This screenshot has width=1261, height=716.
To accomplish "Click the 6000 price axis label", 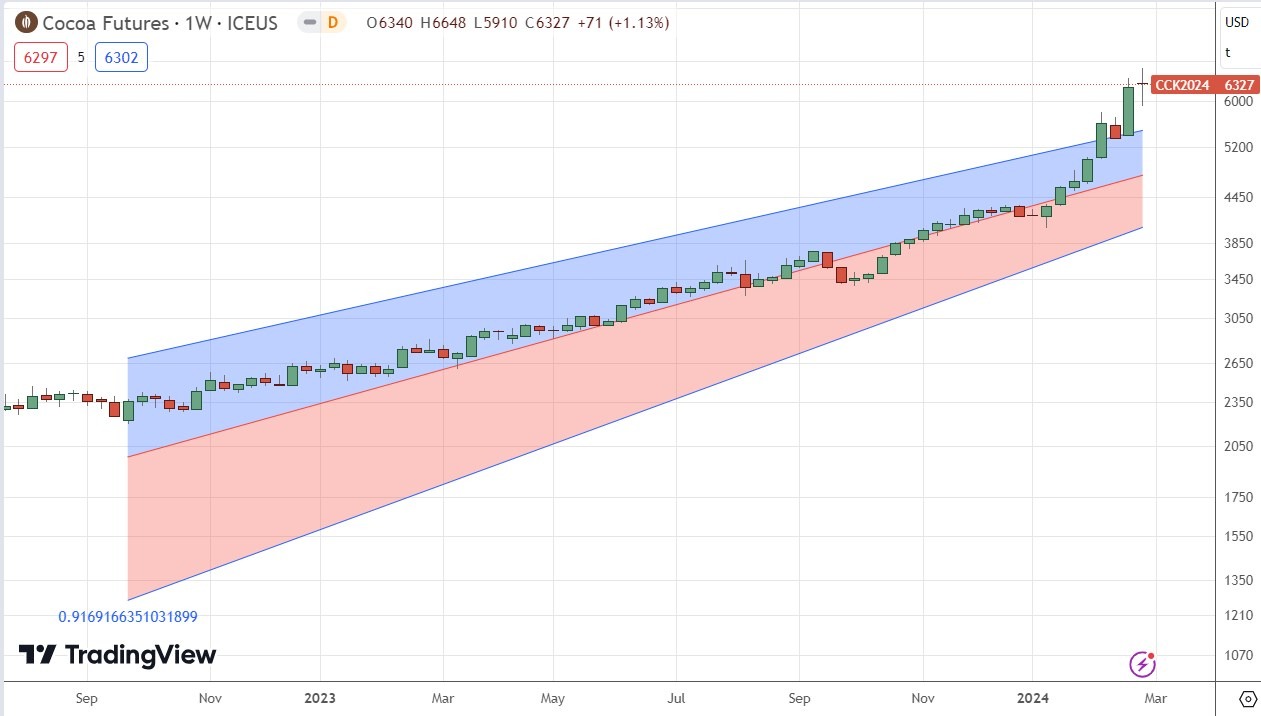I will pyautogui.click(x=1238, y=101).
